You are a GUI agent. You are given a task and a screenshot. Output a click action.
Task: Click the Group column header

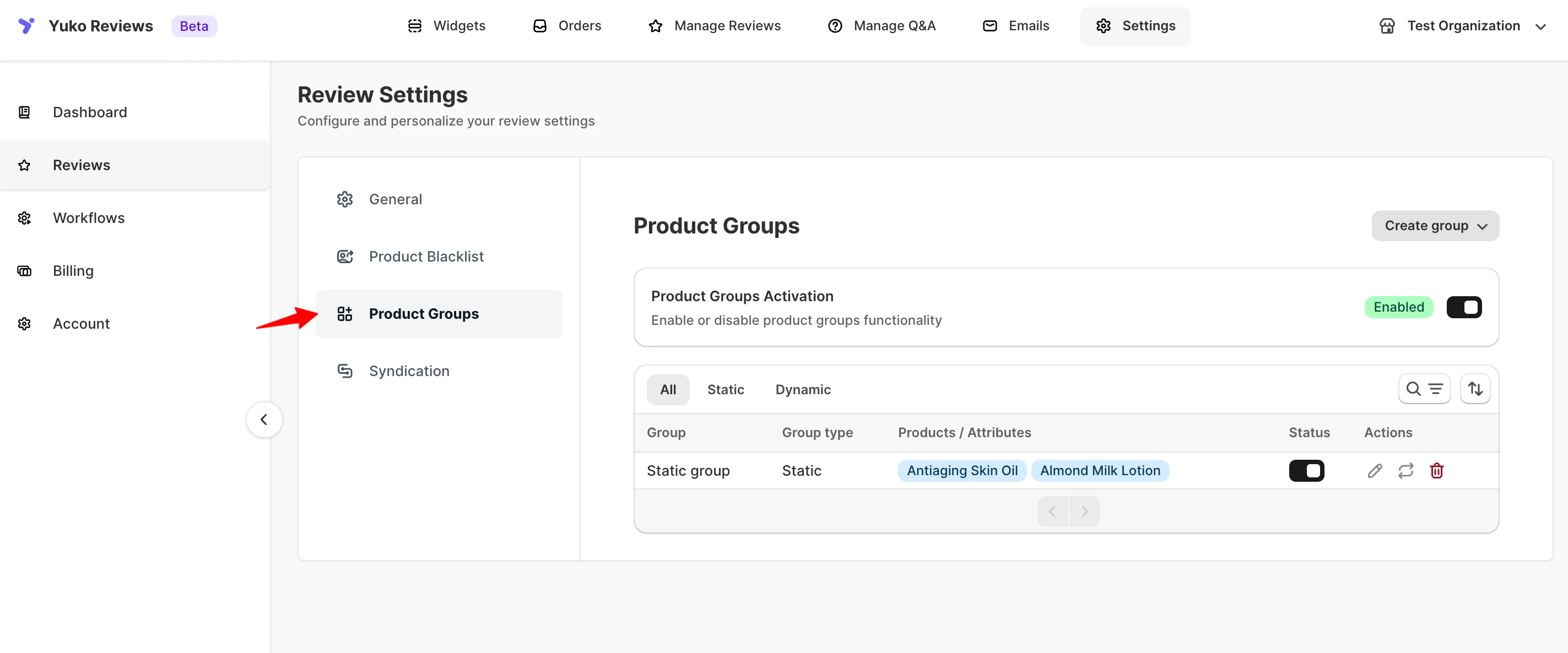[666, 433]
